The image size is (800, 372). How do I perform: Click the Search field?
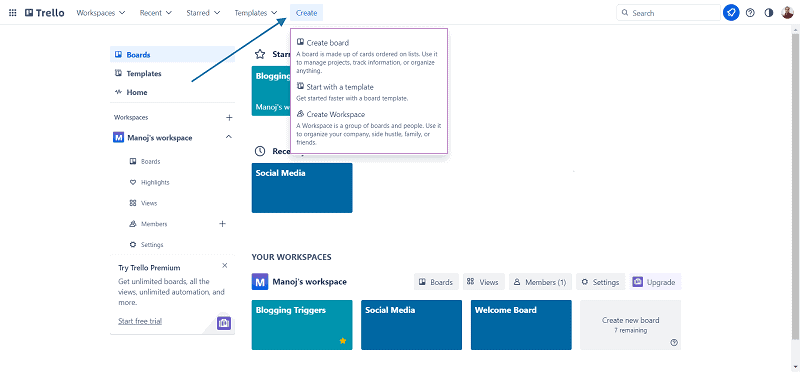(x=668, y=13)
